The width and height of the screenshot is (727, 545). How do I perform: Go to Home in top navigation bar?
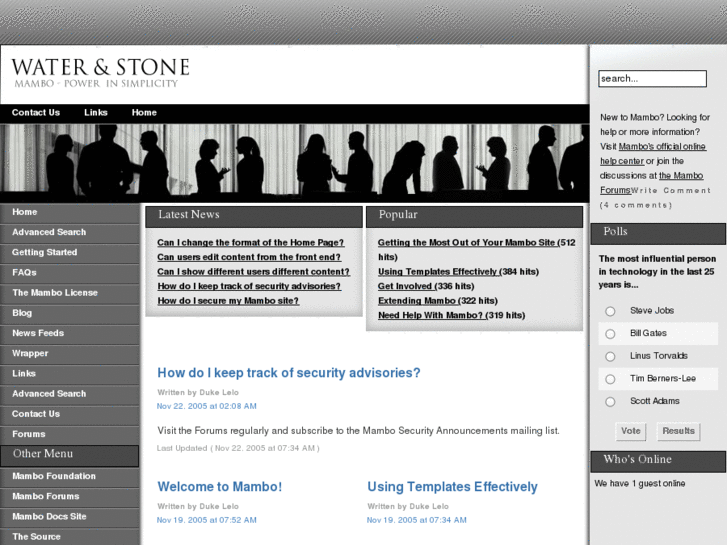(144, 113)
